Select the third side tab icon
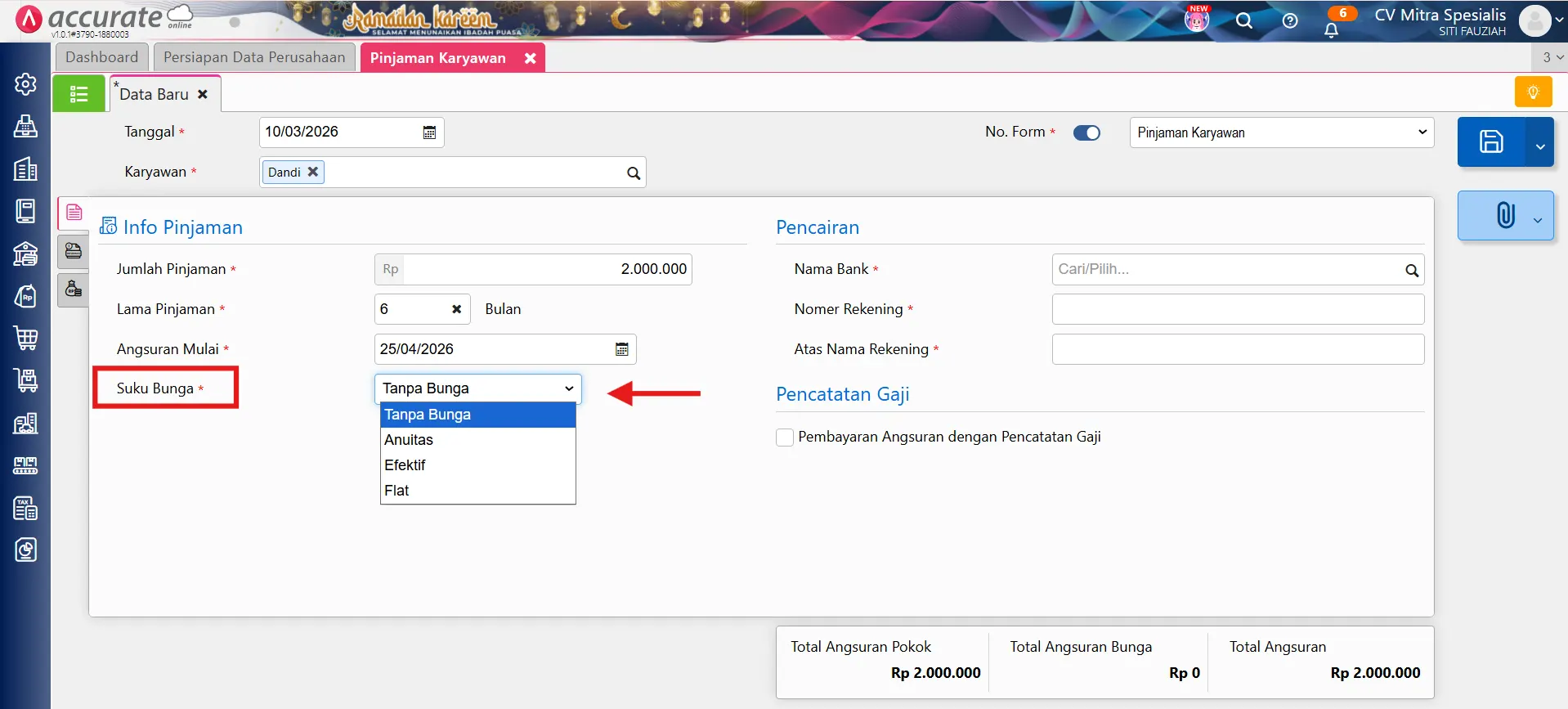 [74, 289]
